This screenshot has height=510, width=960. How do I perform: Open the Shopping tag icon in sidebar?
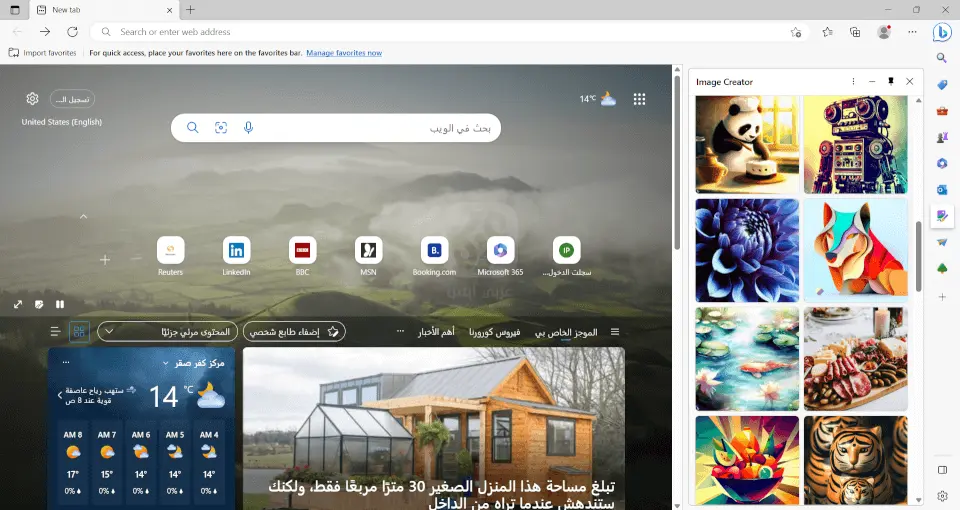(x=942, y=84)
